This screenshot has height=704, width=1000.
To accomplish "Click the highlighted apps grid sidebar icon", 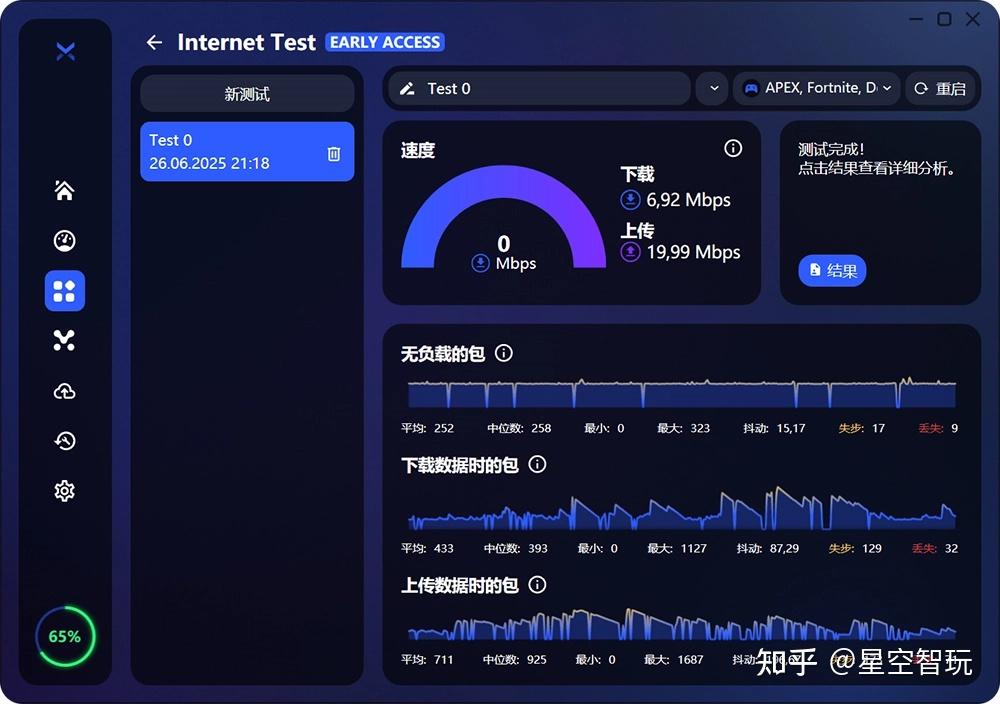I will tap(64, 291).
